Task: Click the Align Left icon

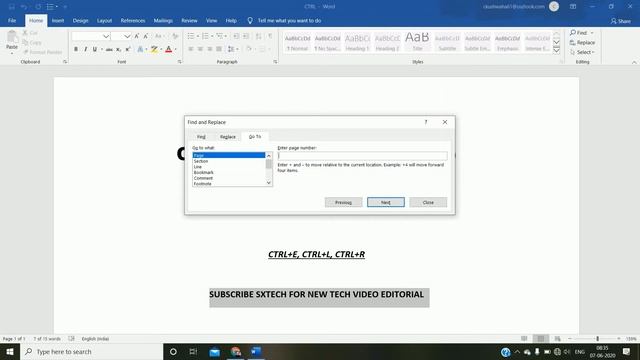Action: click(191, 49)
